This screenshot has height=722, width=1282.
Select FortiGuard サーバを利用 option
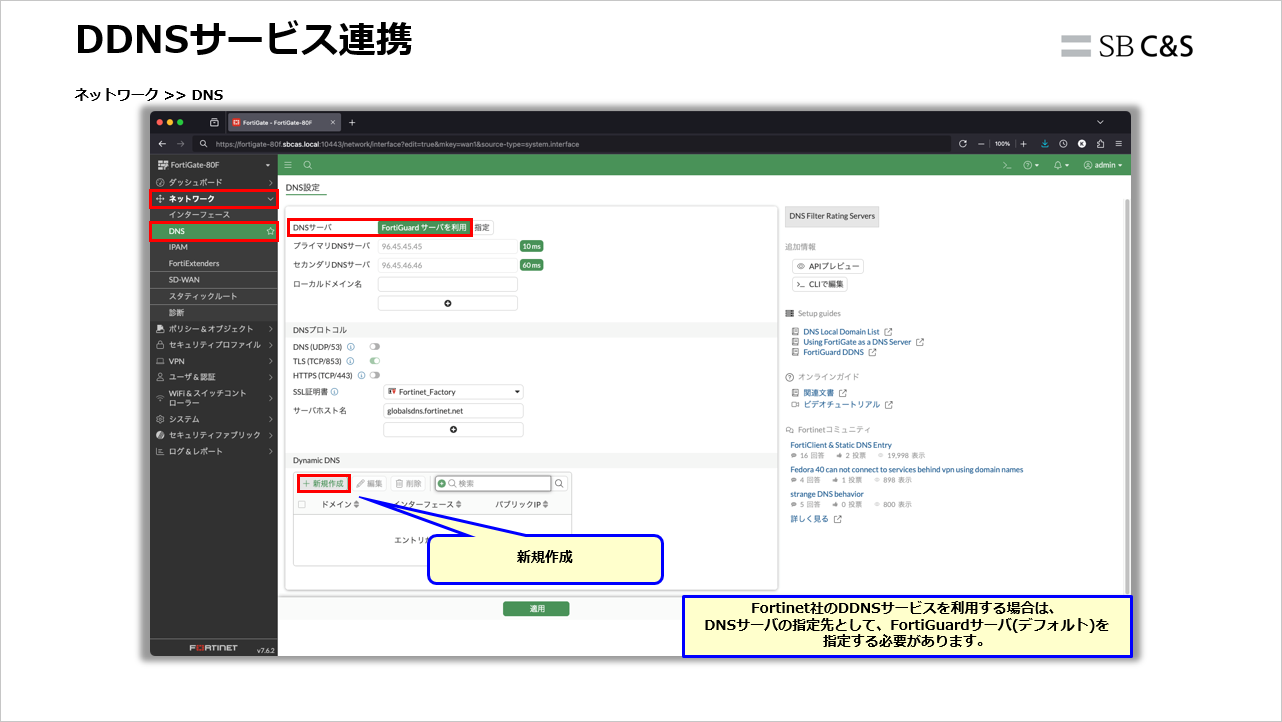[424, 228]
